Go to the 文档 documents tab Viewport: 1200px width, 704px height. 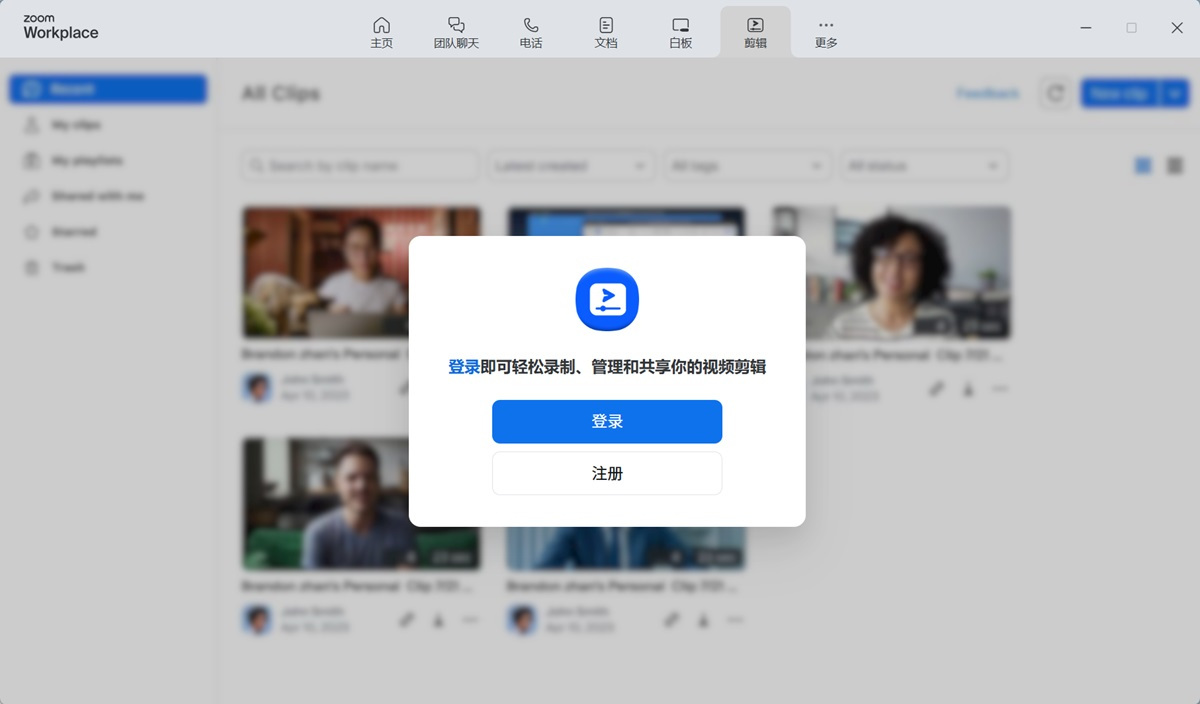(606, 32)
